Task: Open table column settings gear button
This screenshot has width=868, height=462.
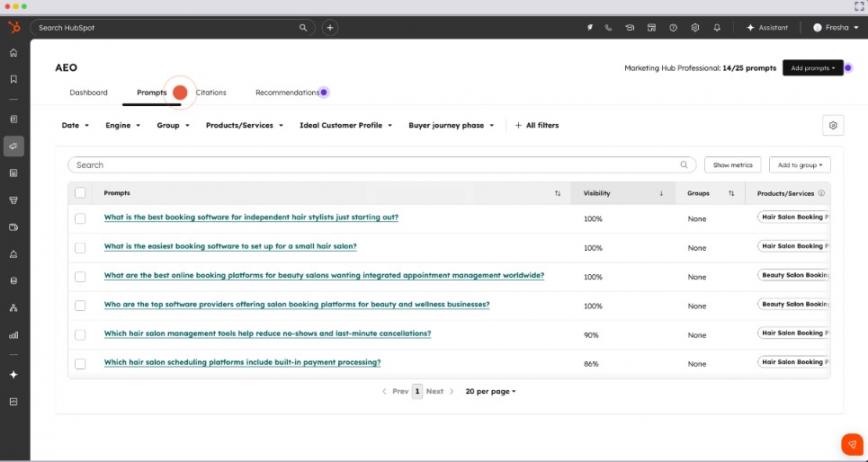Action: pyautogui.click(x=833, y=126)
